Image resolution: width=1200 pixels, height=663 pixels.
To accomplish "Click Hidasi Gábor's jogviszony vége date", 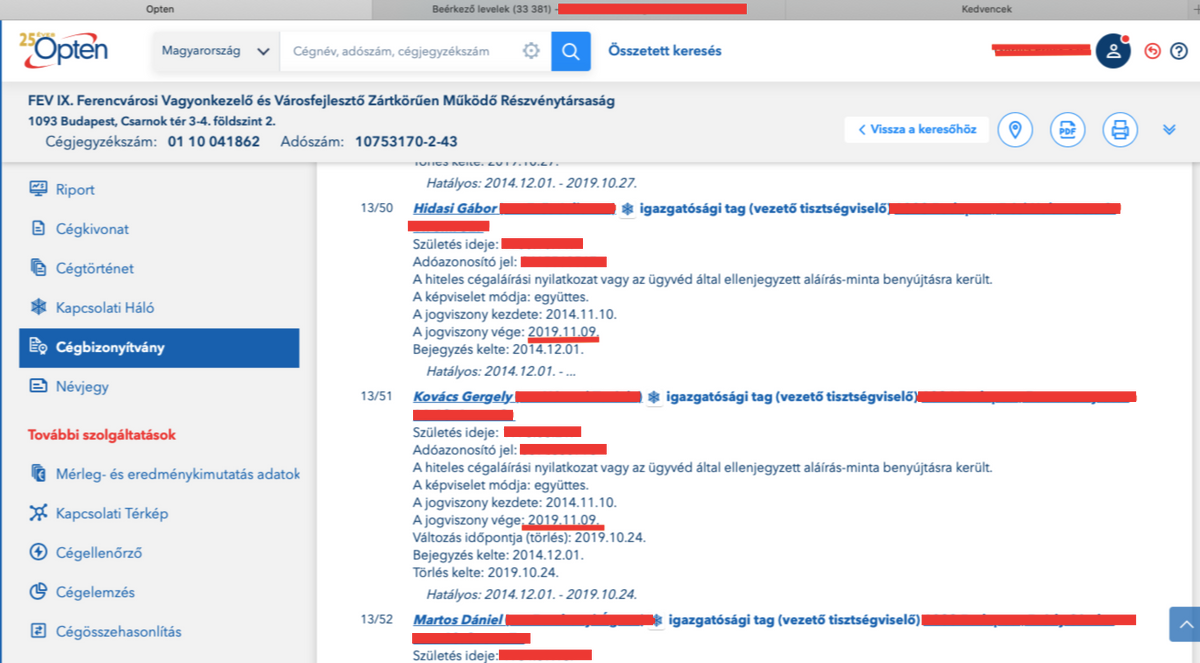I will click(563, 332).
